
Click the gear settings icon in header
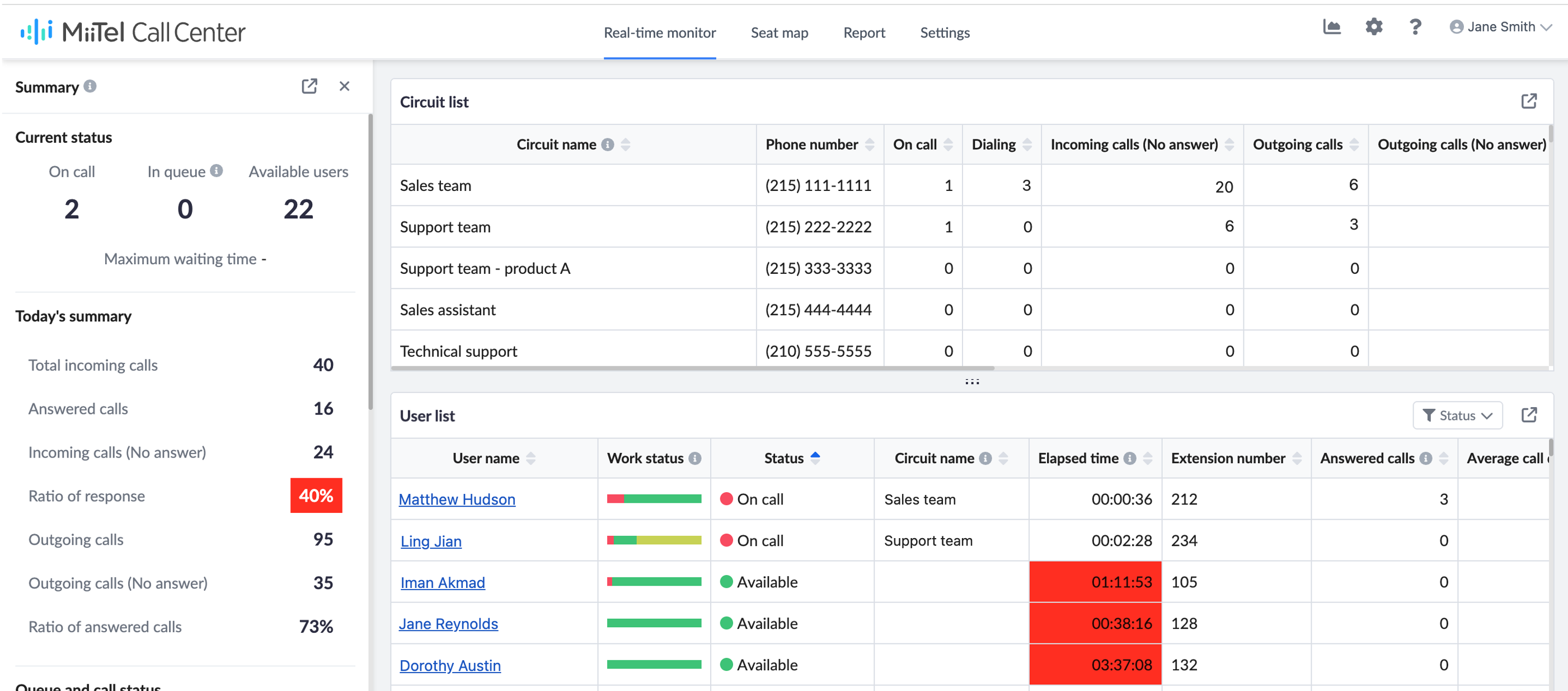1373,27
